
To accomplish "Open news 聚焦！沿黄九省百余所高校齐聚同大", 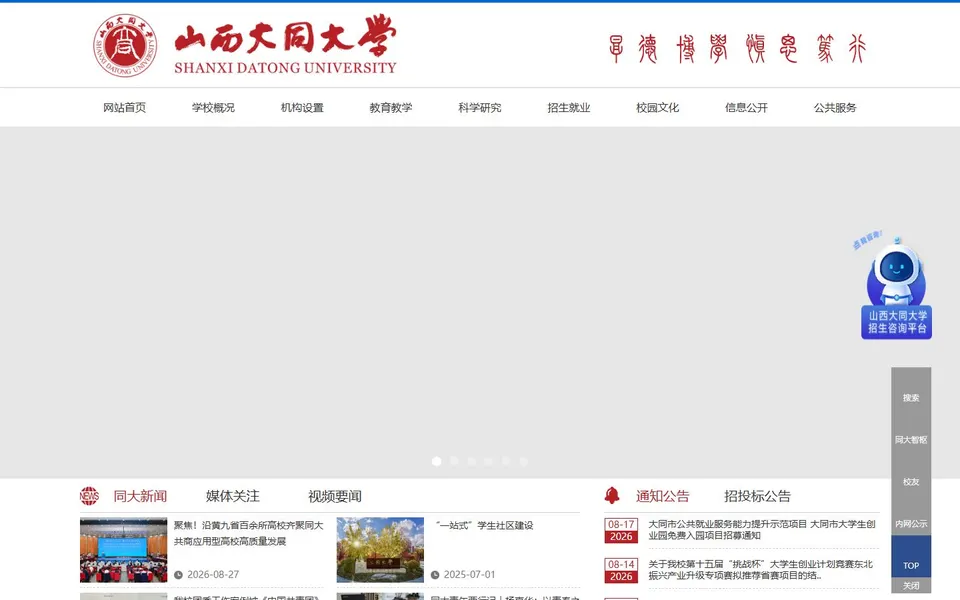I will pyautogui.click(x=248, y=533).
